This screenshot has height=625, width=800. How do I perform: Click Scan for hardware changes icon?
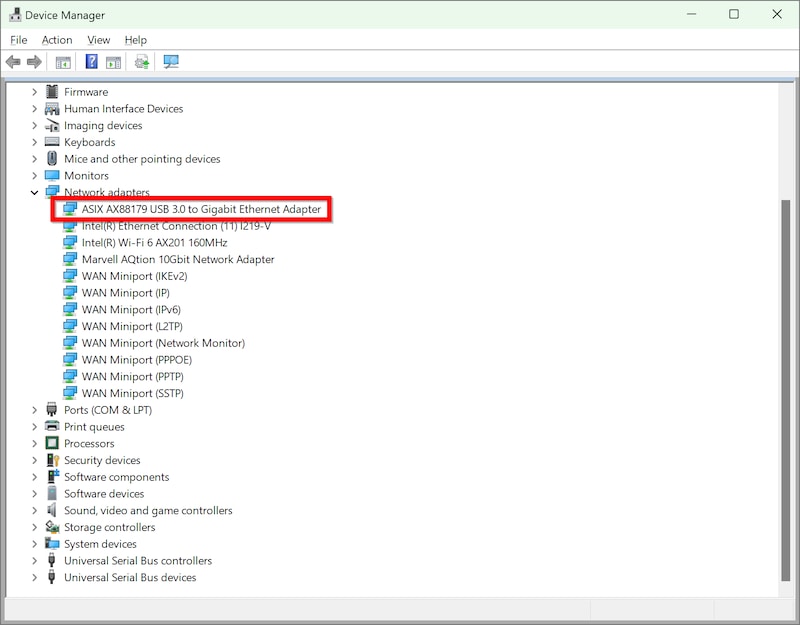(x=171, y=62)
